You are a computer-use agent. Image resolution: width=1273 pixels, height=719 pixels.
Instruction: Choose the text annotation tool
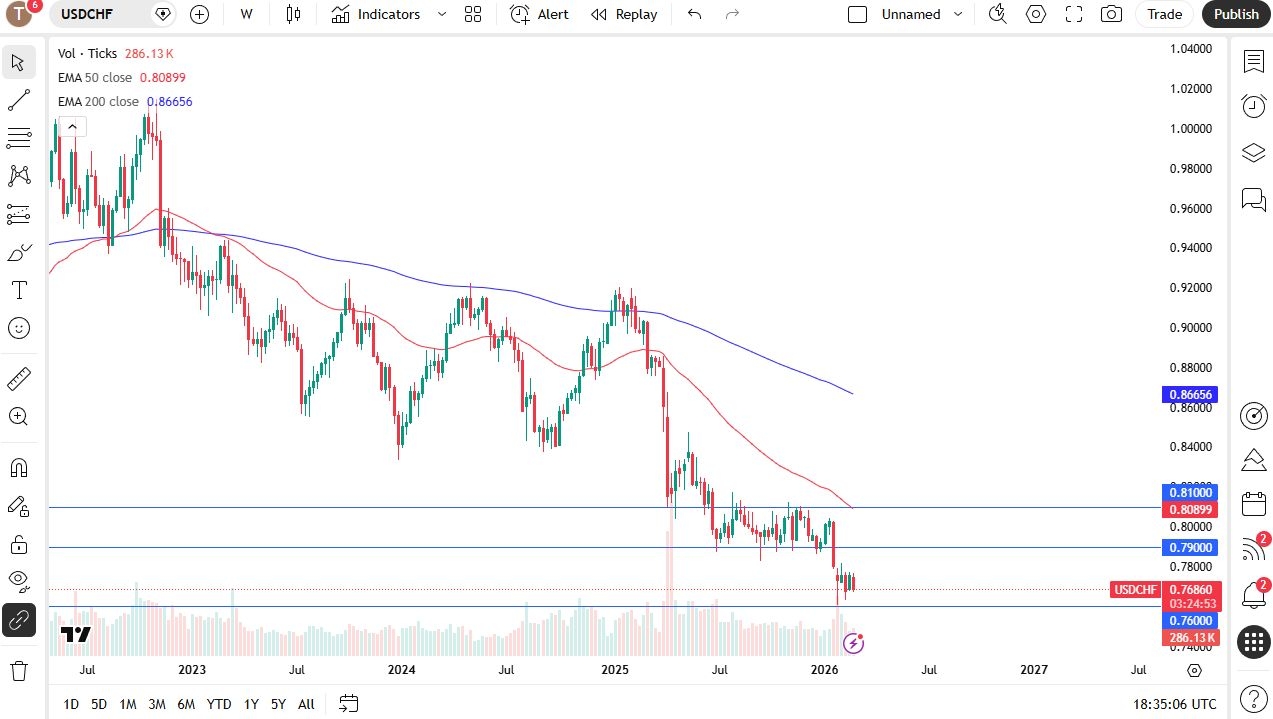(x=18, y=290)
